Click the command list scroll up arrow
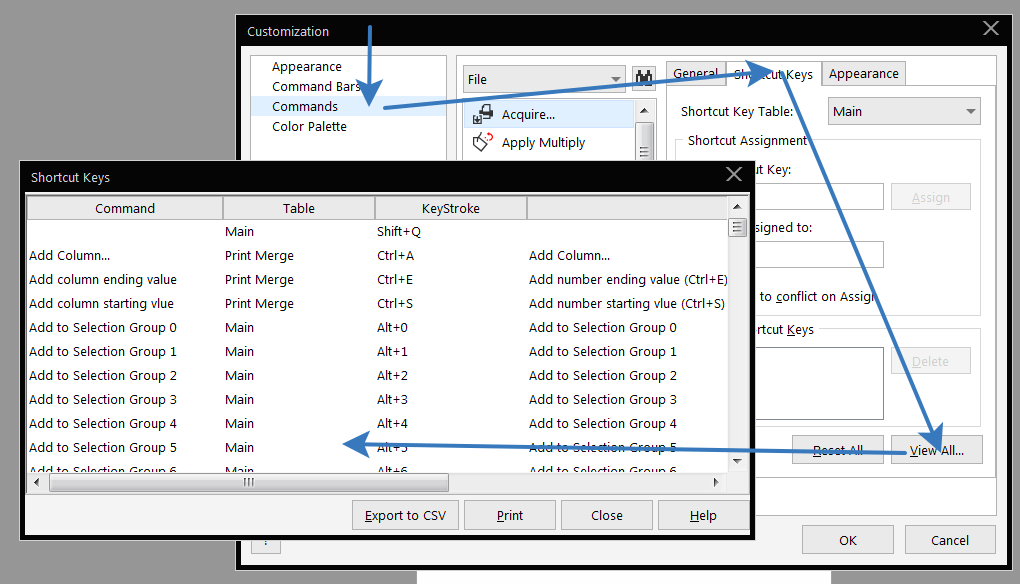 point(644,111)
